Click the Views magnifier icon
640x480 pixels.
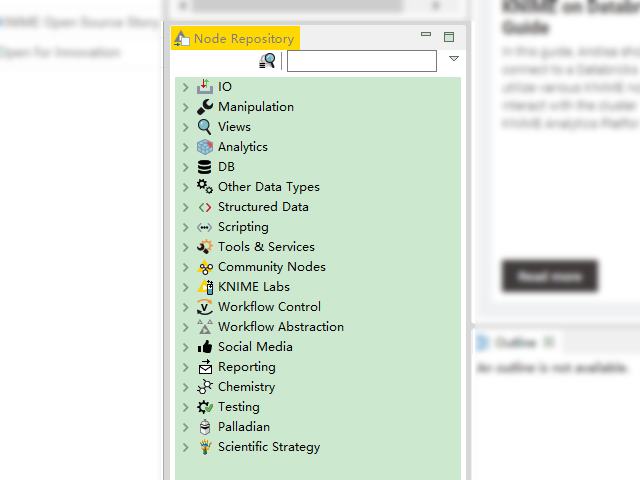[x=205, y=127]
